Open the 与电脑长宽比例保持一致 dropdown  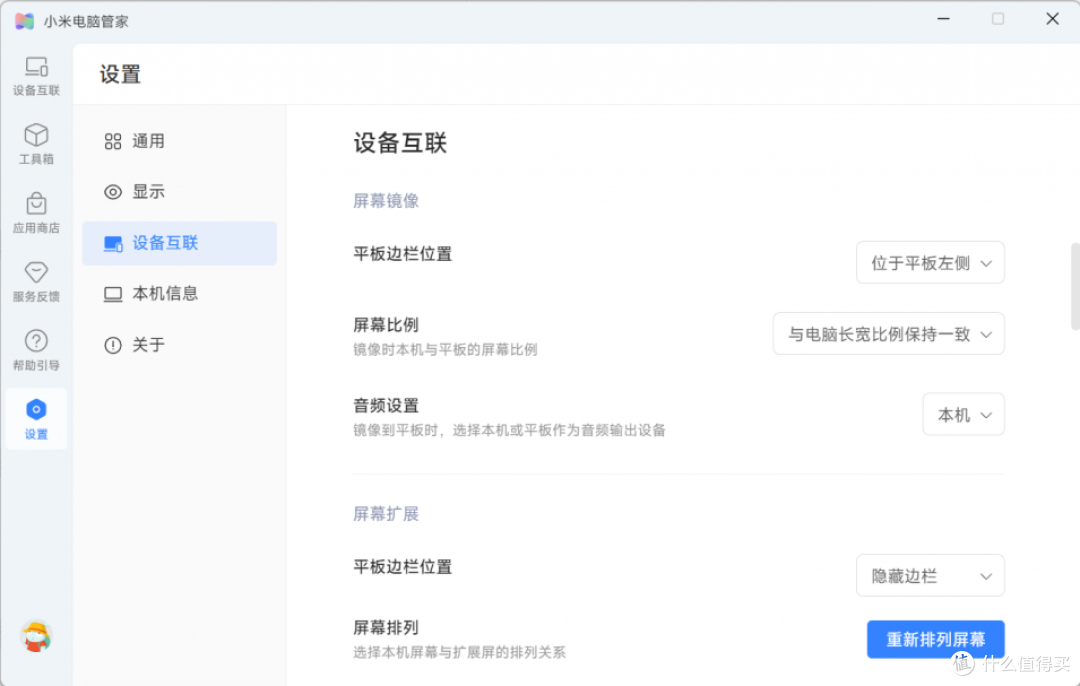(889, 334)
